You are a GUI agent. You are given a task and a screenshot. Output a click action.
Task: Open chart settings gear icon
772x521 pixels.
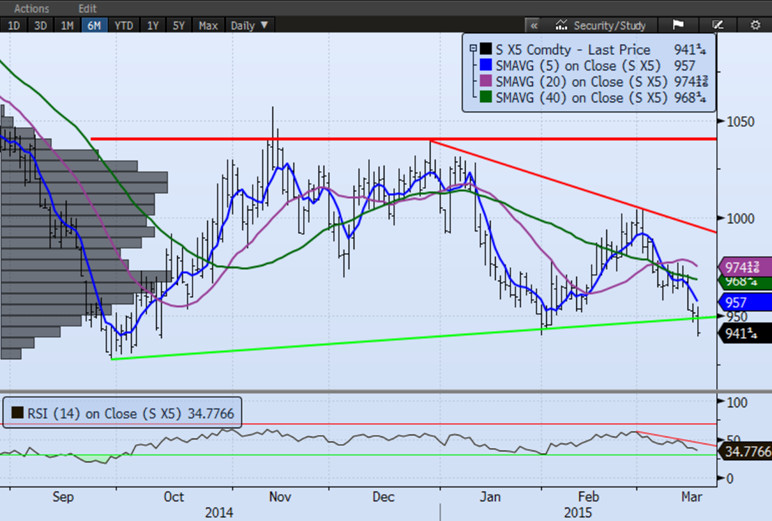752,25
